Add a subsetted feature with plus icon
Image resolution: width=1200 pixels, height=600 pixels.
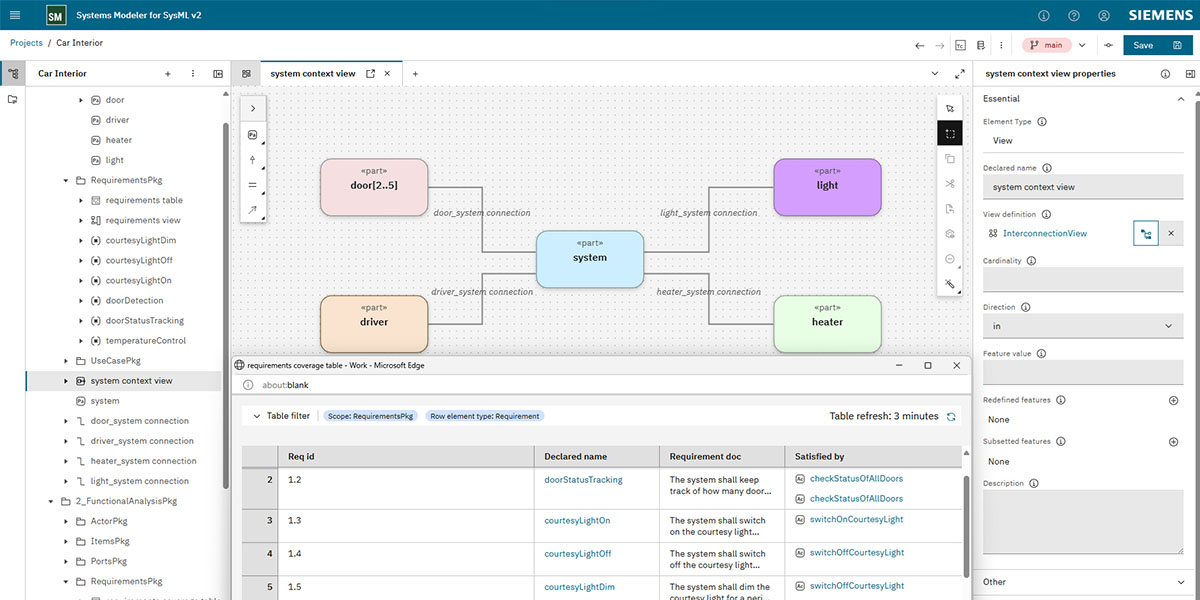click(x=1174, y=441)
